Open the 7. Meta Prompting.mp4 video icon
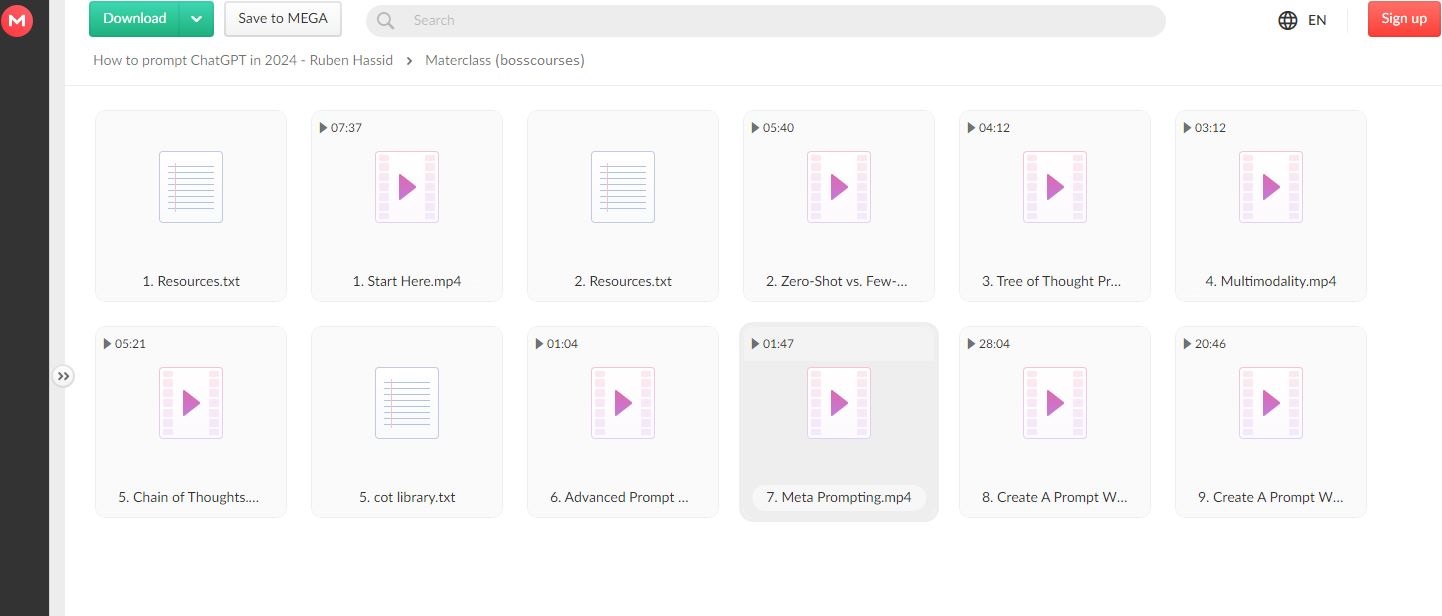Viewport: 1442px width, 616px height. click(839, 403)
